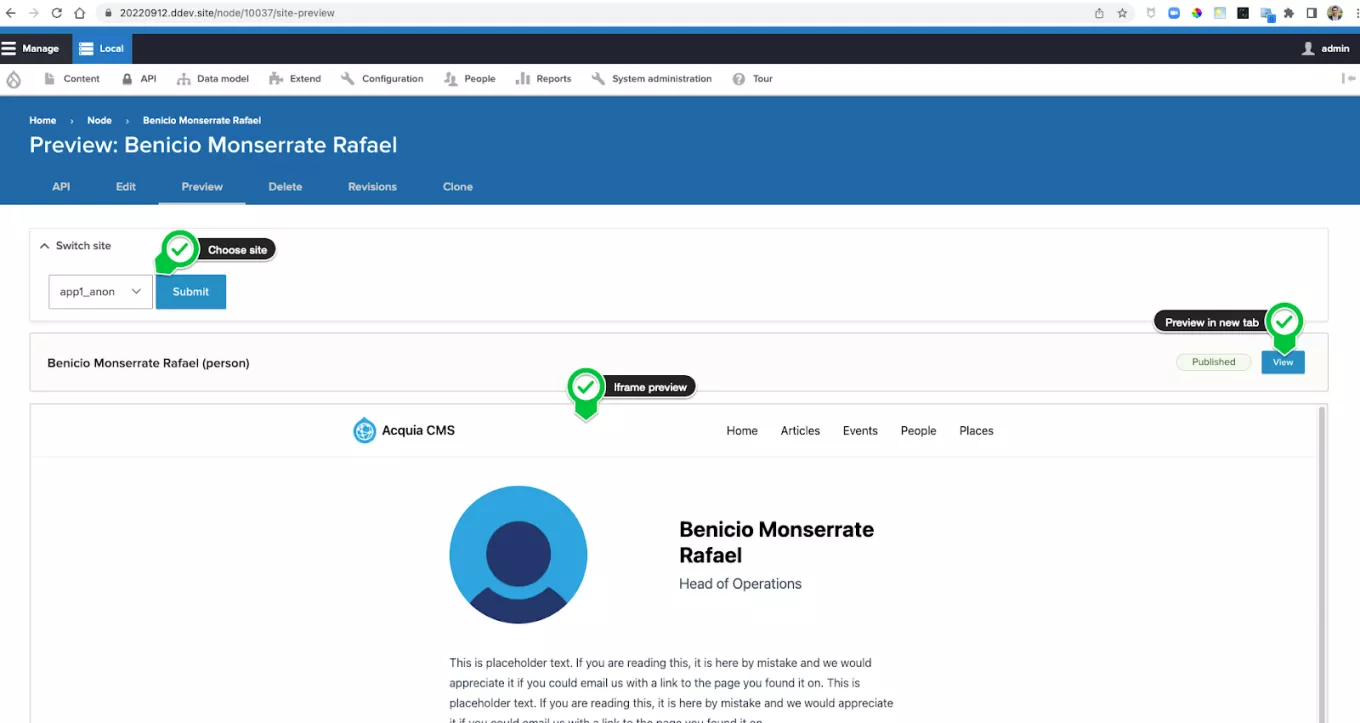Switch to the Clone tab
1360x723 pixels.
coord(457,187)
